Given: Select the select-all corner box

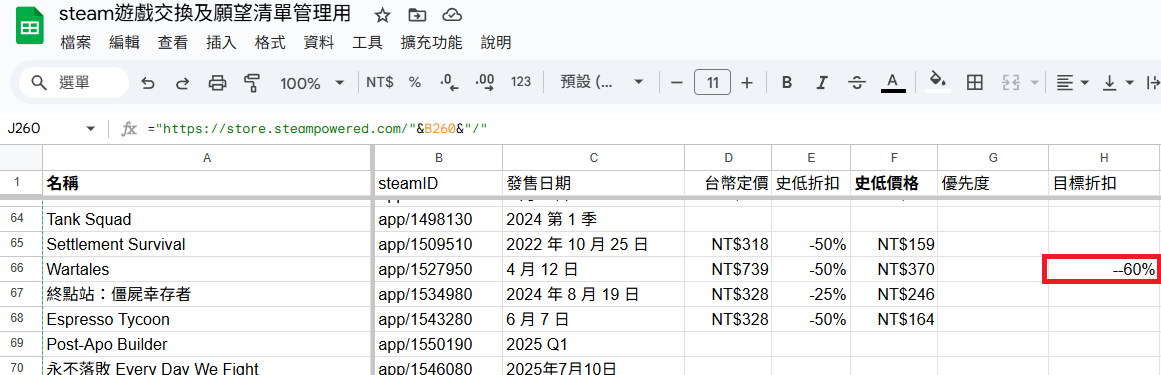Looking at the screenshot, I should 21,157.
